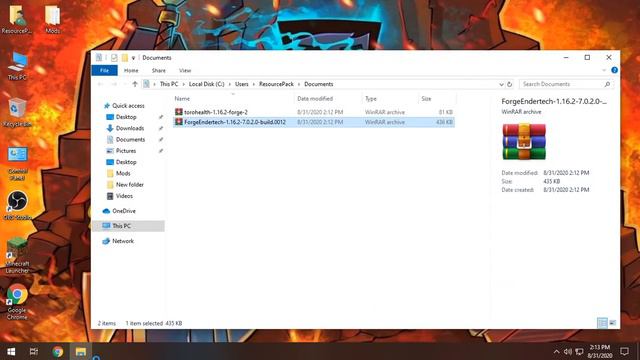
Task: Select the This PC desktop icon
Action: click(x=17, y=65)
